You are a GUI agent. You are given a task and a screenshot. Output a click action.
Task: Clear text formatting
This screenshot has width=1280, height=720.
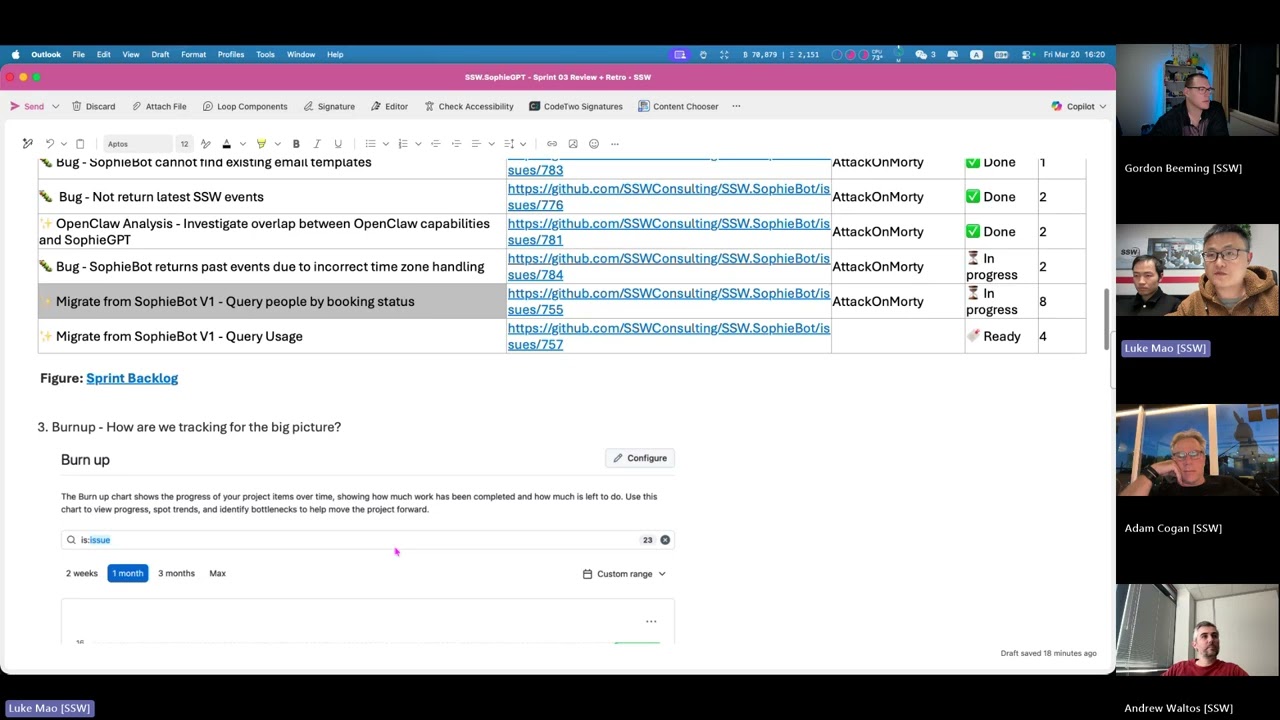click(205, 144)
